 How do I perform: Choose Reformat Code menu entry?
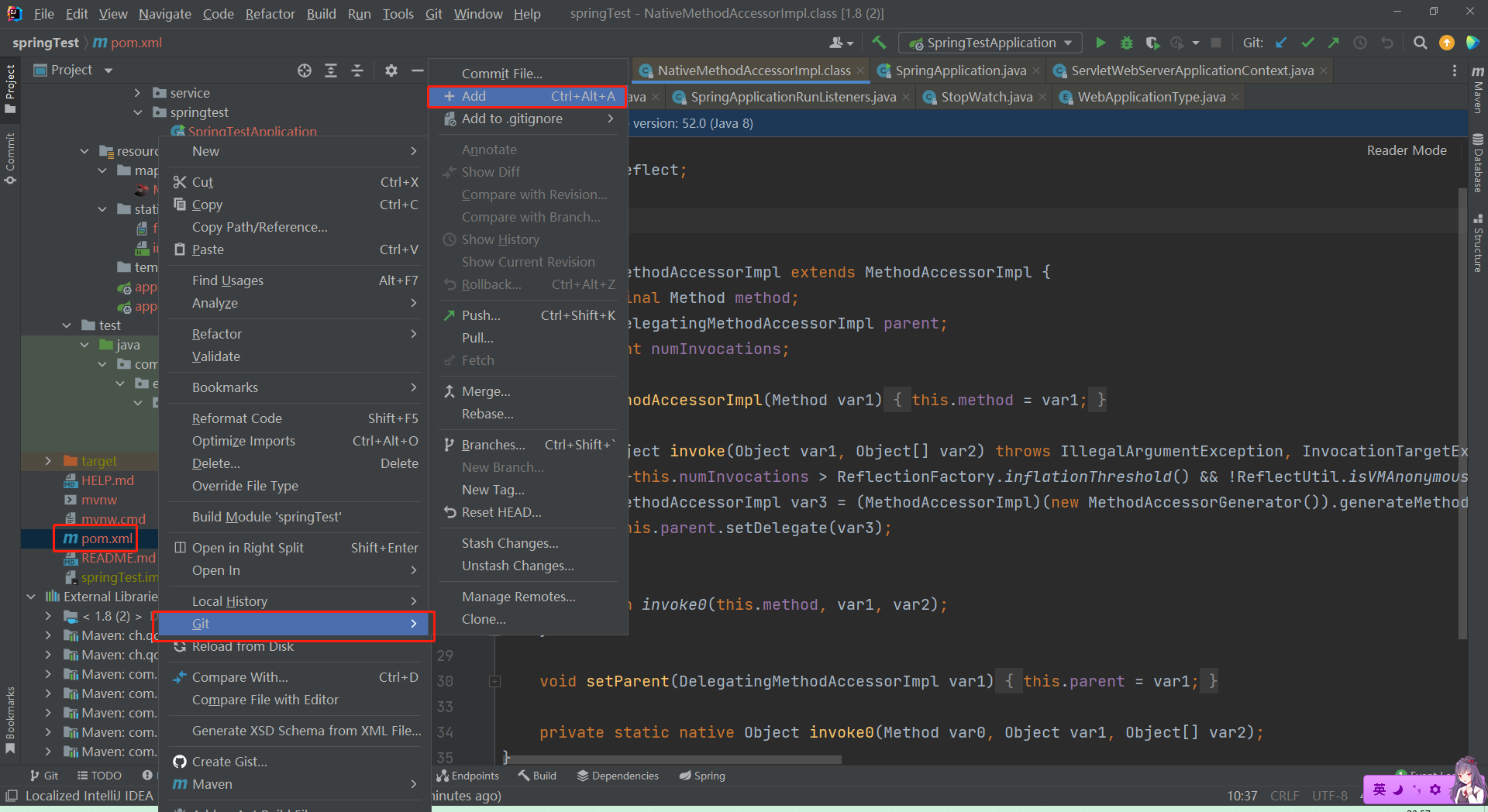coord(294,418)
